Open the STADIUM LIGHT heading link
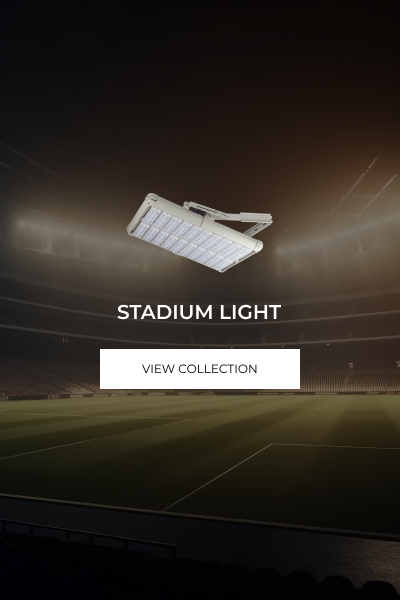Image resolution: width=400 pixels, height=600 pixels. (x=199, y=312)
